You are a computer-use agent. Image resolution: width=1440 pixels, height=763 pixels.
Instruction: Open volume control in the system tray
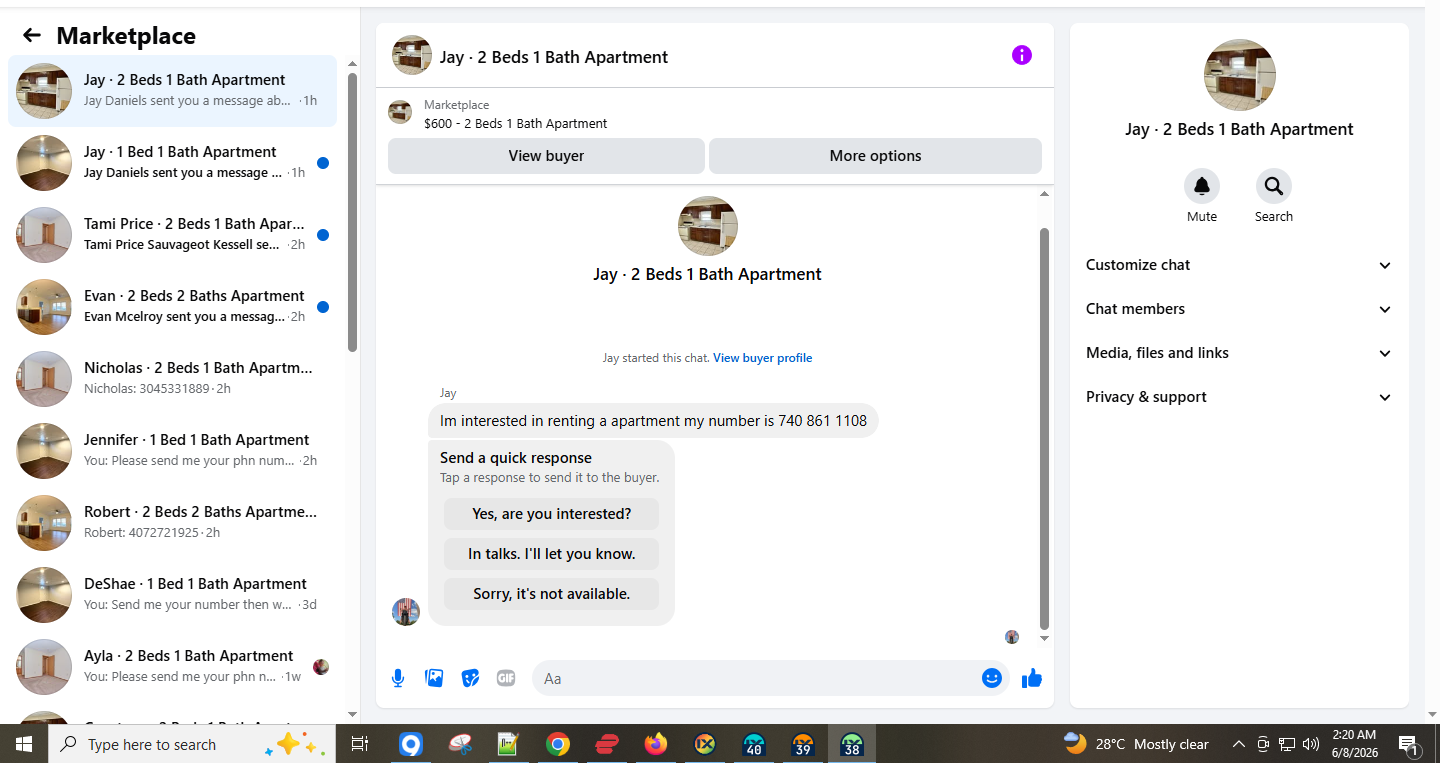1311,744
